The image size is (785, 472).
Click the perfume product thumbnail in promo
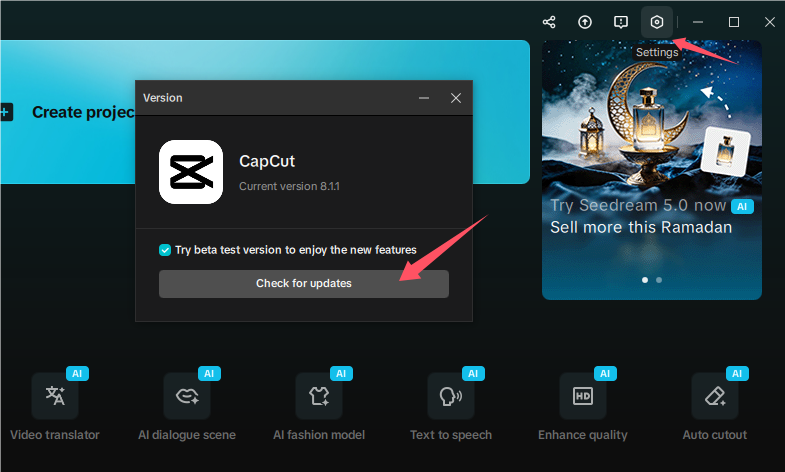tap(725, 151)
